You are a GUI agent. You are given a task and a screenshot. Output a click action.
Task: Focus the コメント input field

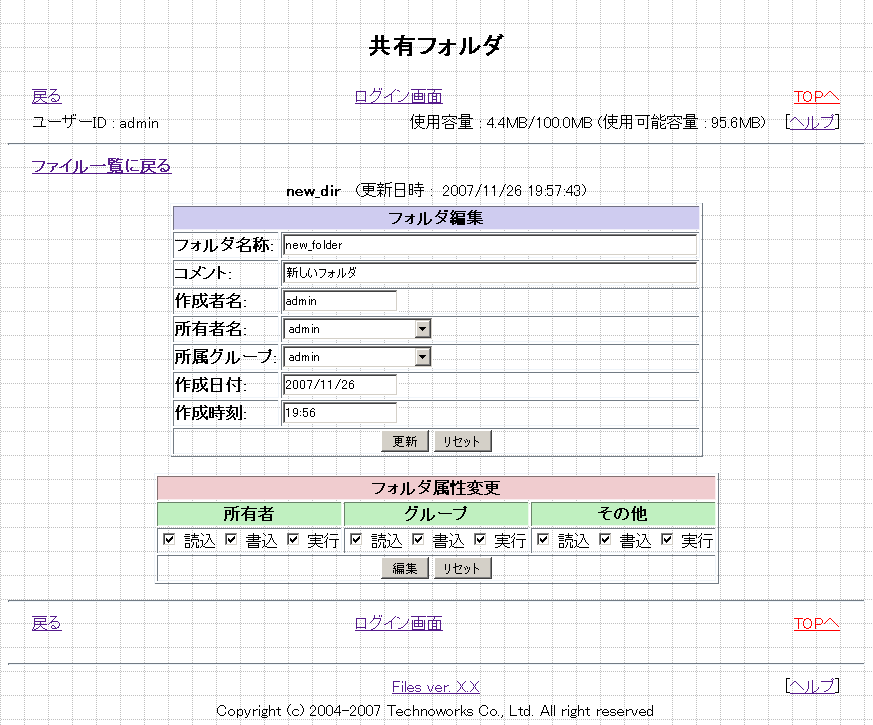coord(489,273)
